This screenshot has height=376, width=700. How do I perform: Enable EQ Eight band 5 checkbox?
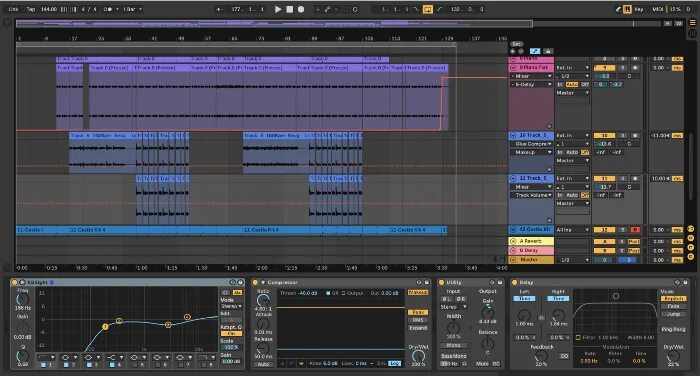[x=135, y=365]
